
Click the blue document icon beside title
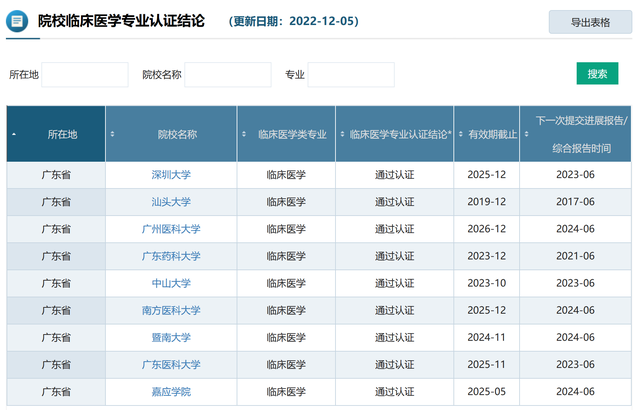pos(17,21)
